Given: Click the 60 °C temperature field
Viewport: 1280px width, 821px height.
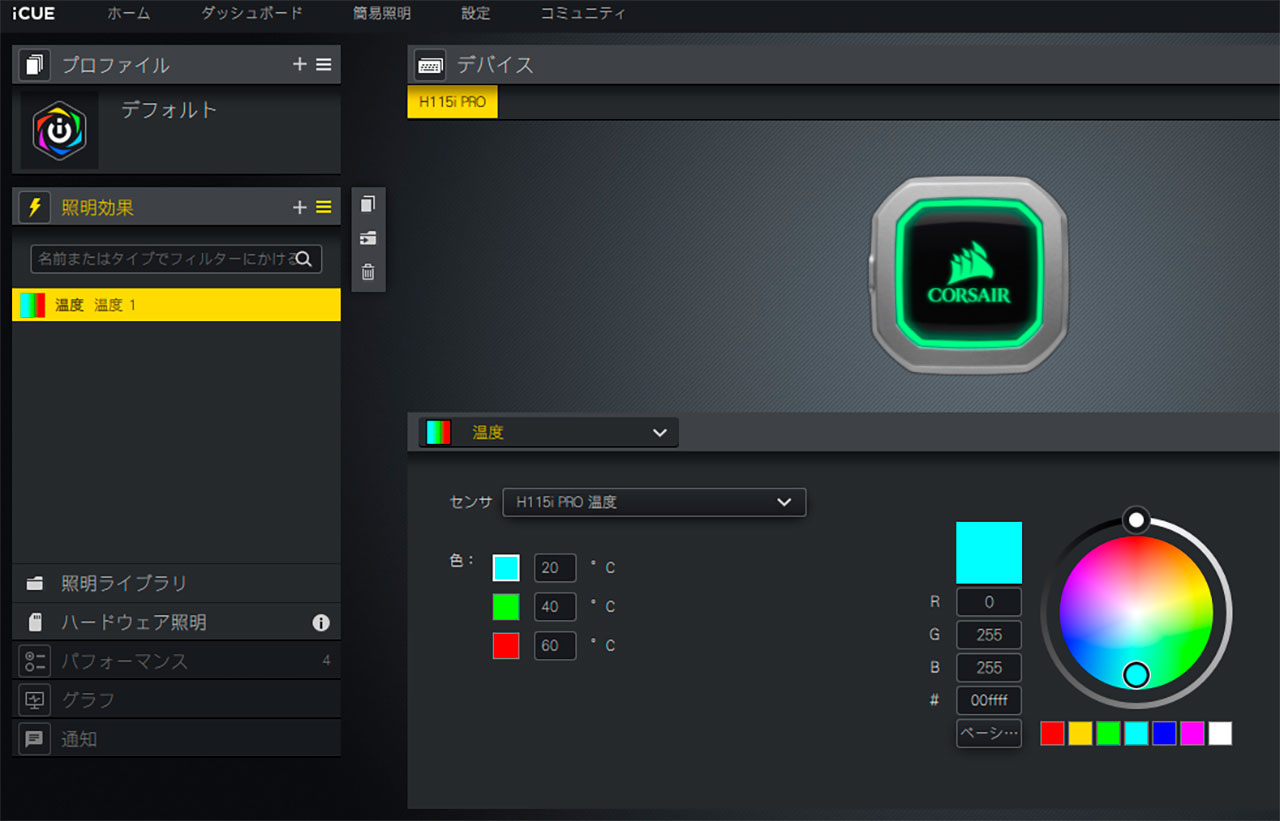Looking at the screenshot, I should (x=555, y=646).
